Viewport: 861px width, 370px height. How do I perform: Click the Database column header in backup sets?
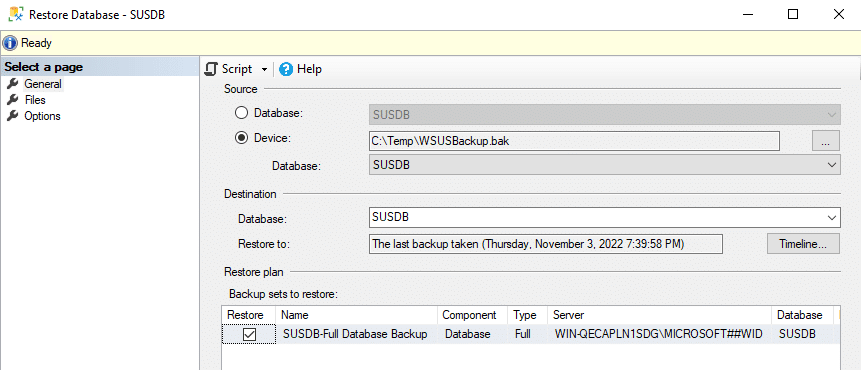pyautogui.click(x=802, y=315)
